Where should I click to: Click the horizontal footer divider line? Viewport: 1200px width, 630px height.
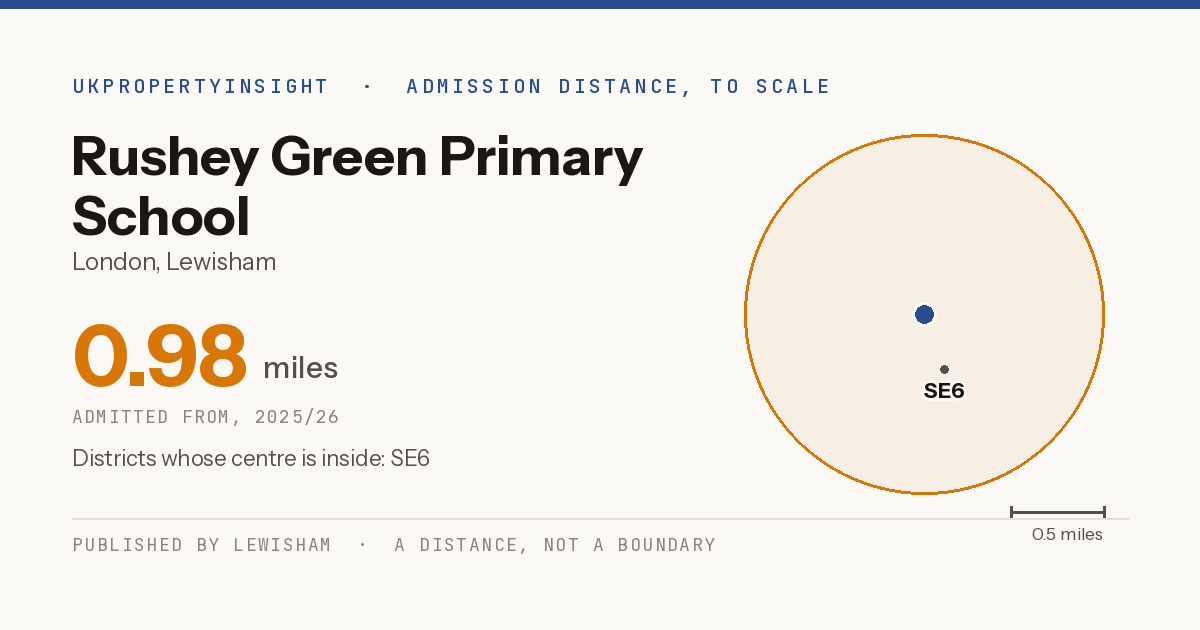(600, 519)
